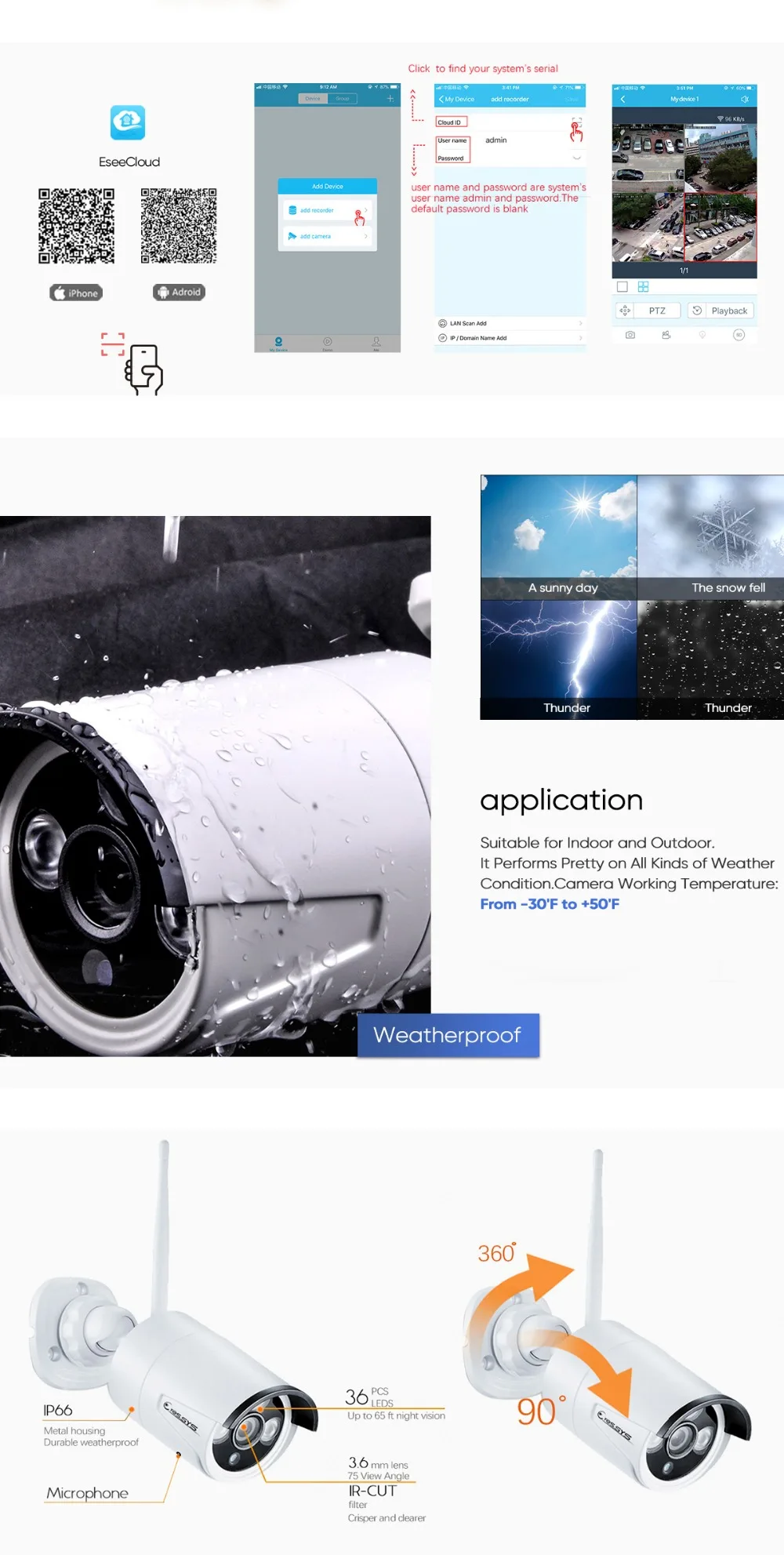Select the bottom-left street camera feed
The height and width of the screenshot is (1555, 784).
pos(648,227)
